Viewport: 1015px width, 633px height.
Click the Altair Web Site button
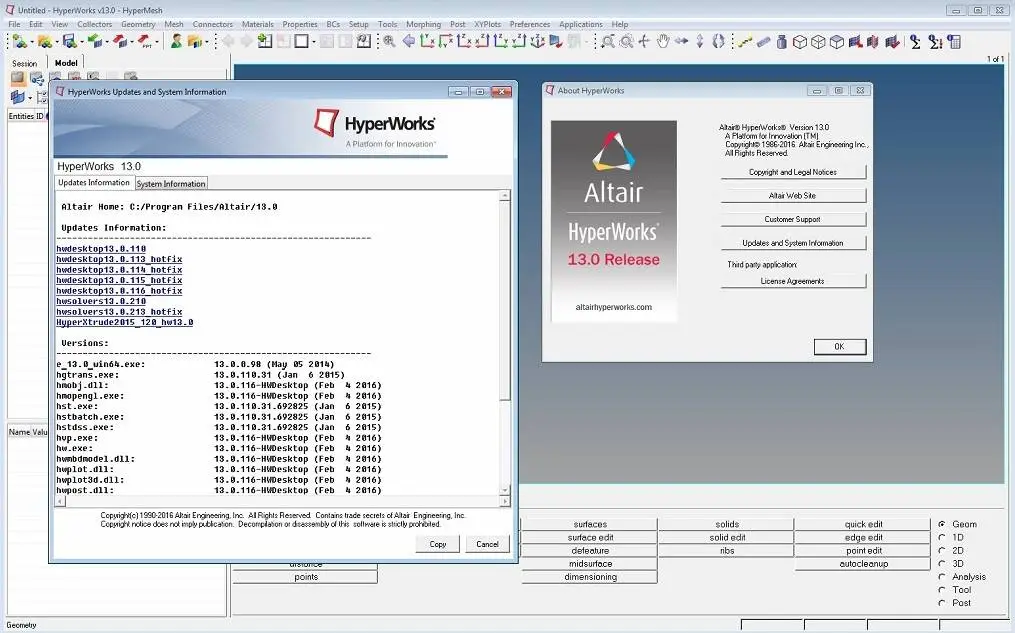[x=793, y=195]
